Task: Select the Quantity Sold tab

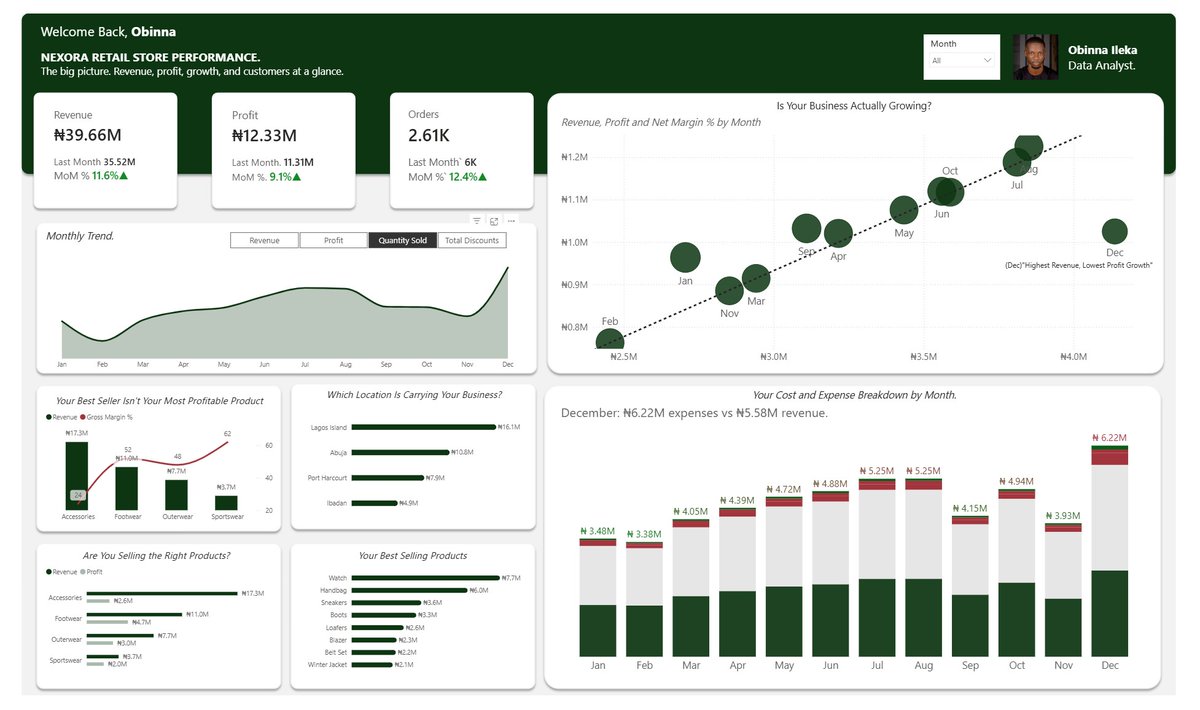Action: (403, 240)
